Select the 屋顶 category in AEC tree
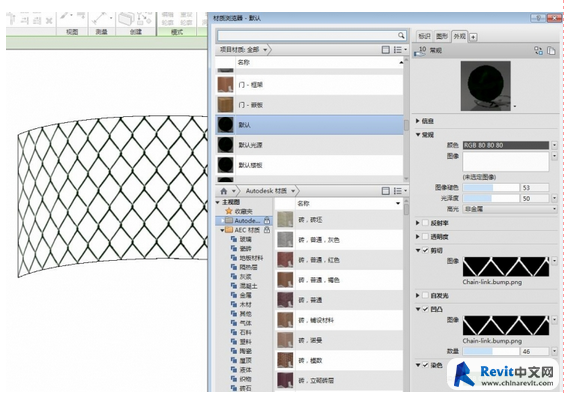Screen dimensions: 564x395 241,360
